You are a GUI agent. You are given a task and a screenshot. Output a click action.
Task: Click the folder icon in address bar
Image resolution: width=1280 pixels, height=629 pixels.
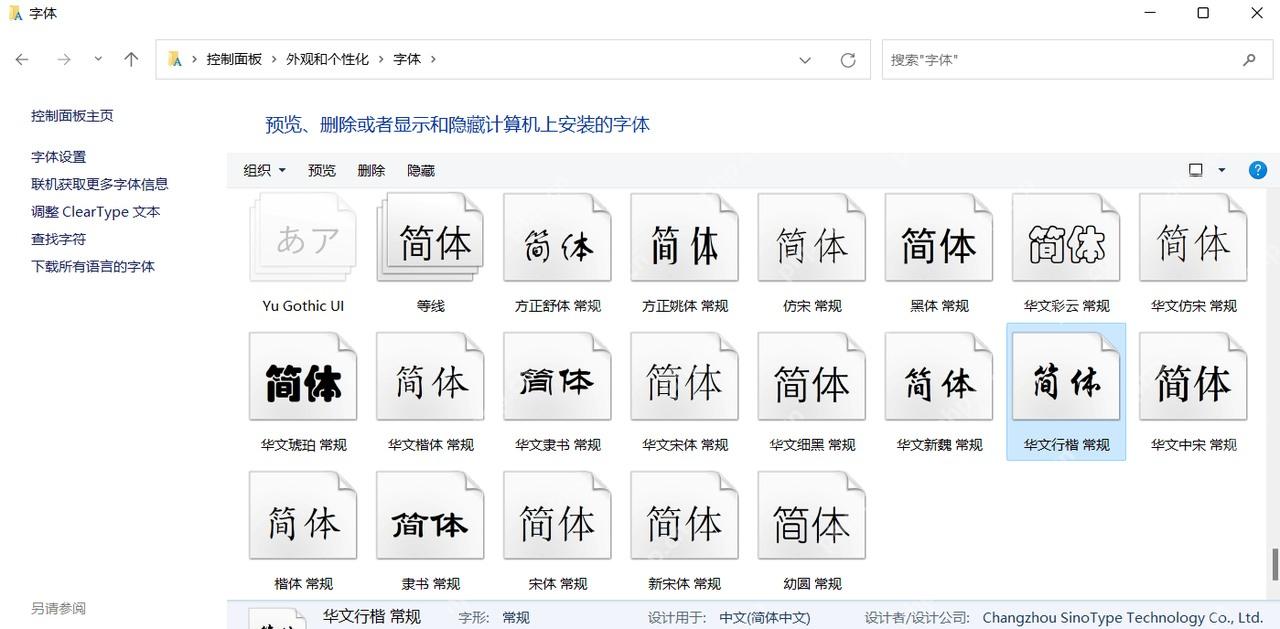click(x=174, y=60)
